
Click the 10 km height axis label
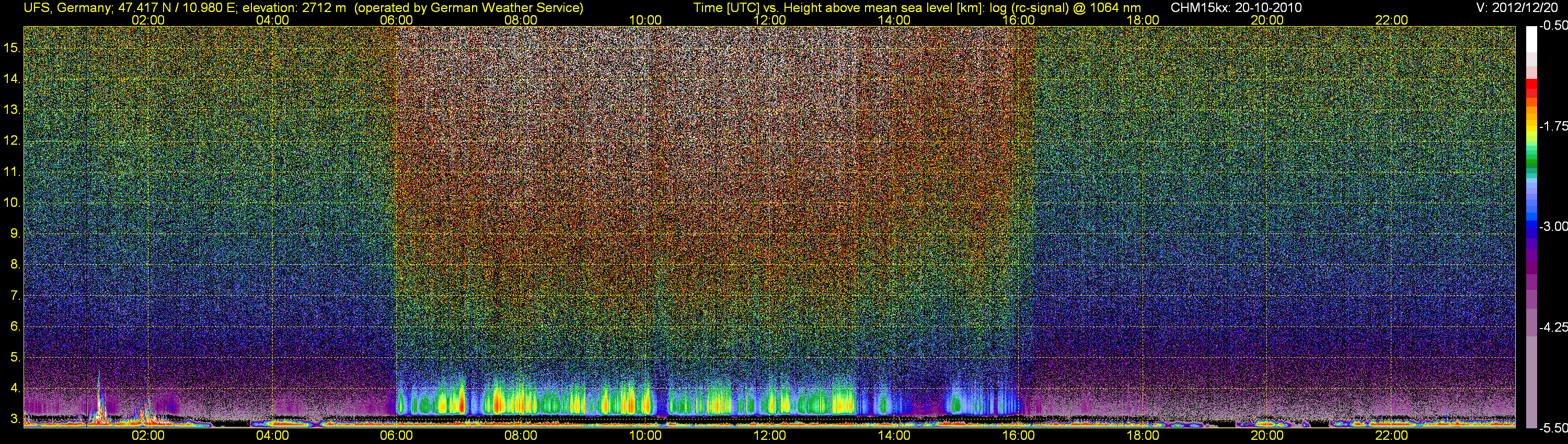coord(12,203)
